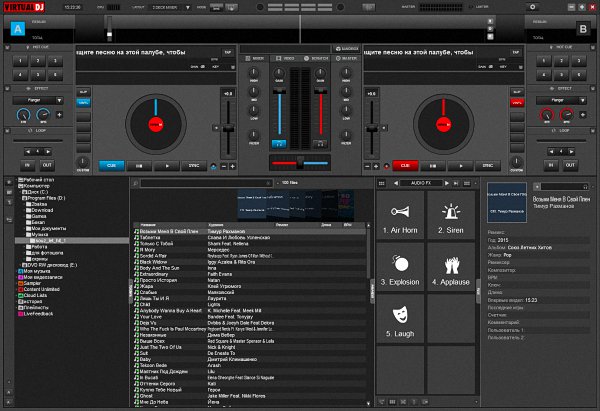Trigger the Air Horn sample pad

[x=402, y=213]
